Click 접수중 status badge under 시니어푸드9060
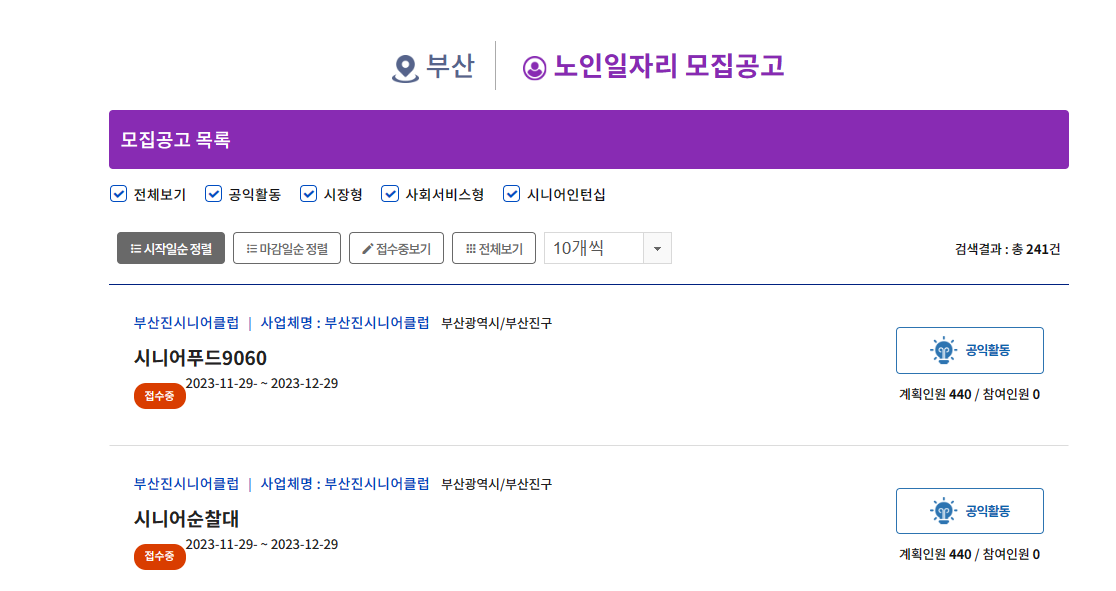1116x591 pixels. pyautogui.click(x=159, y=396)
